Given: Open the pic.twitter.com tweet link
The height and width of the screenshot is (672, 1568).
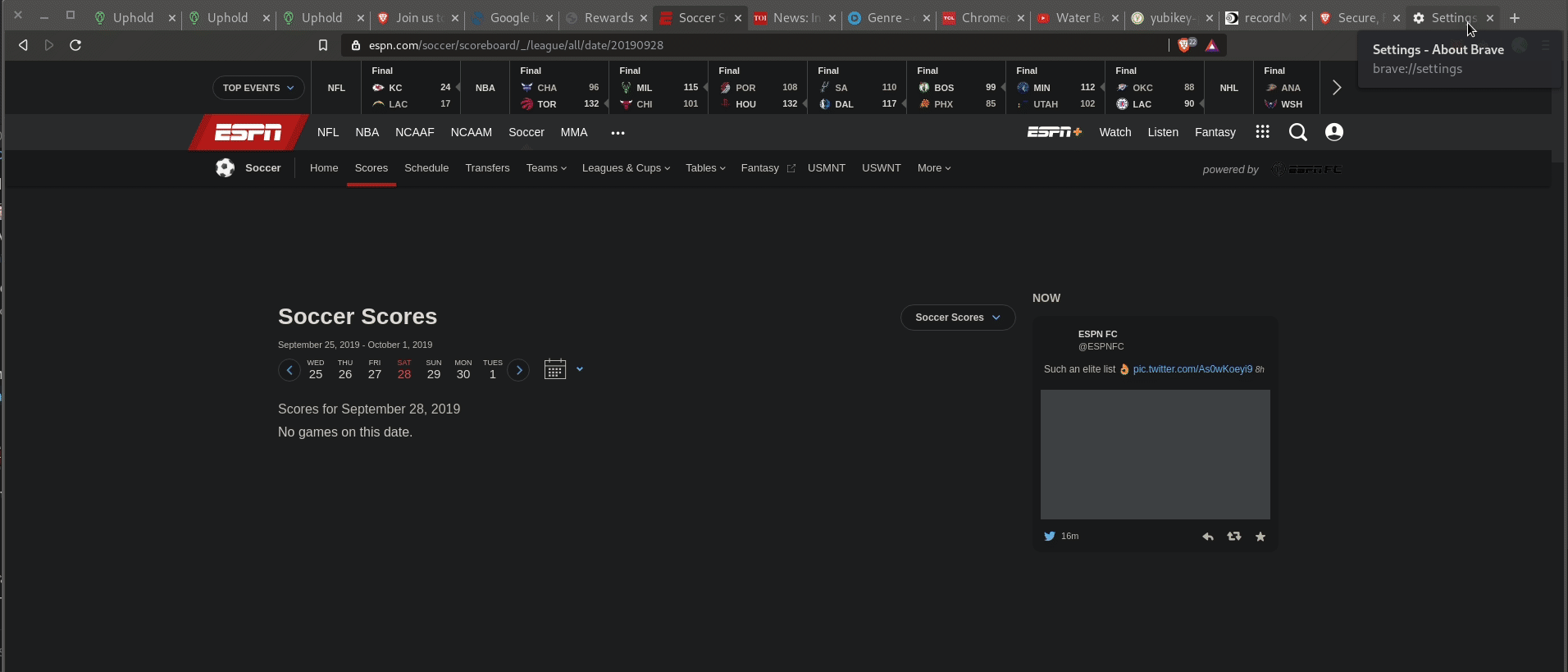Looking at the screenshot, I should pos(1192,369).
